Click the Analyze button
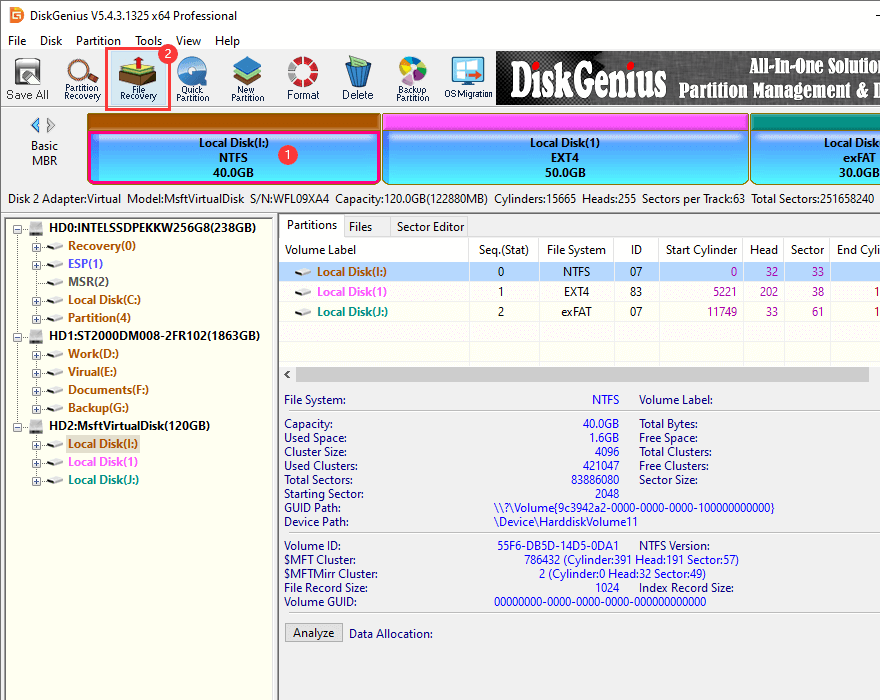 tap(314, 633)
